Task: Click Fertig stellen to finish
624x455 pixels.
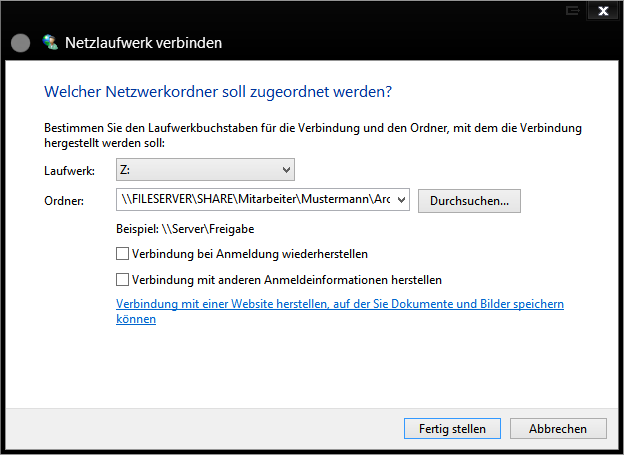Action: pyautogui.click(x=452, y=428)
